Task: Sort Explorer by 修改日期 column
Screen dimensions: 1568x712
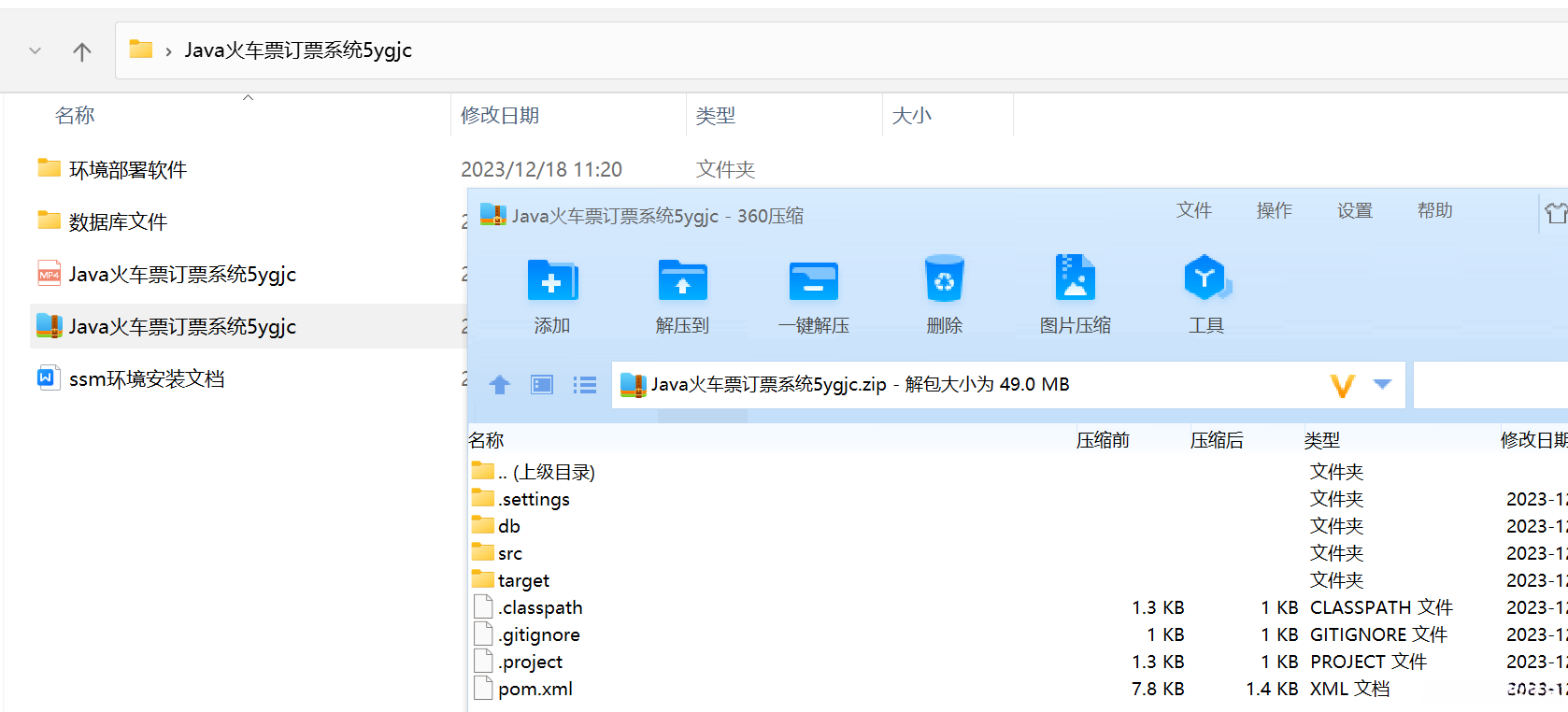Action: point(500,115)
